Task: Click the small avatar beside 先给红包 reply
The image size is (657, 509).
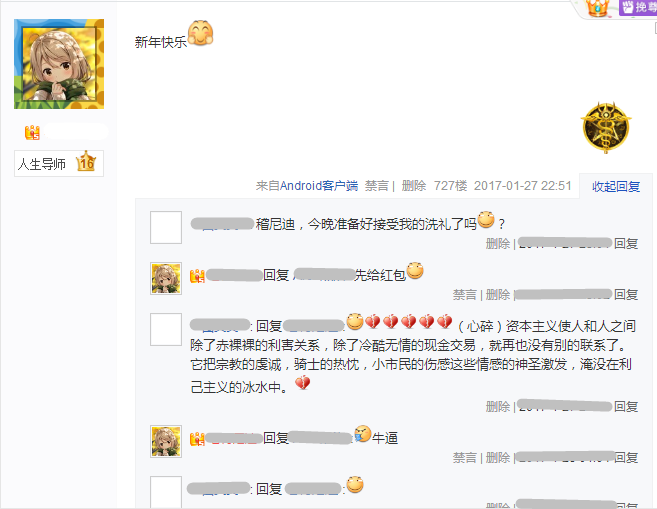Action: click(166, 279)
